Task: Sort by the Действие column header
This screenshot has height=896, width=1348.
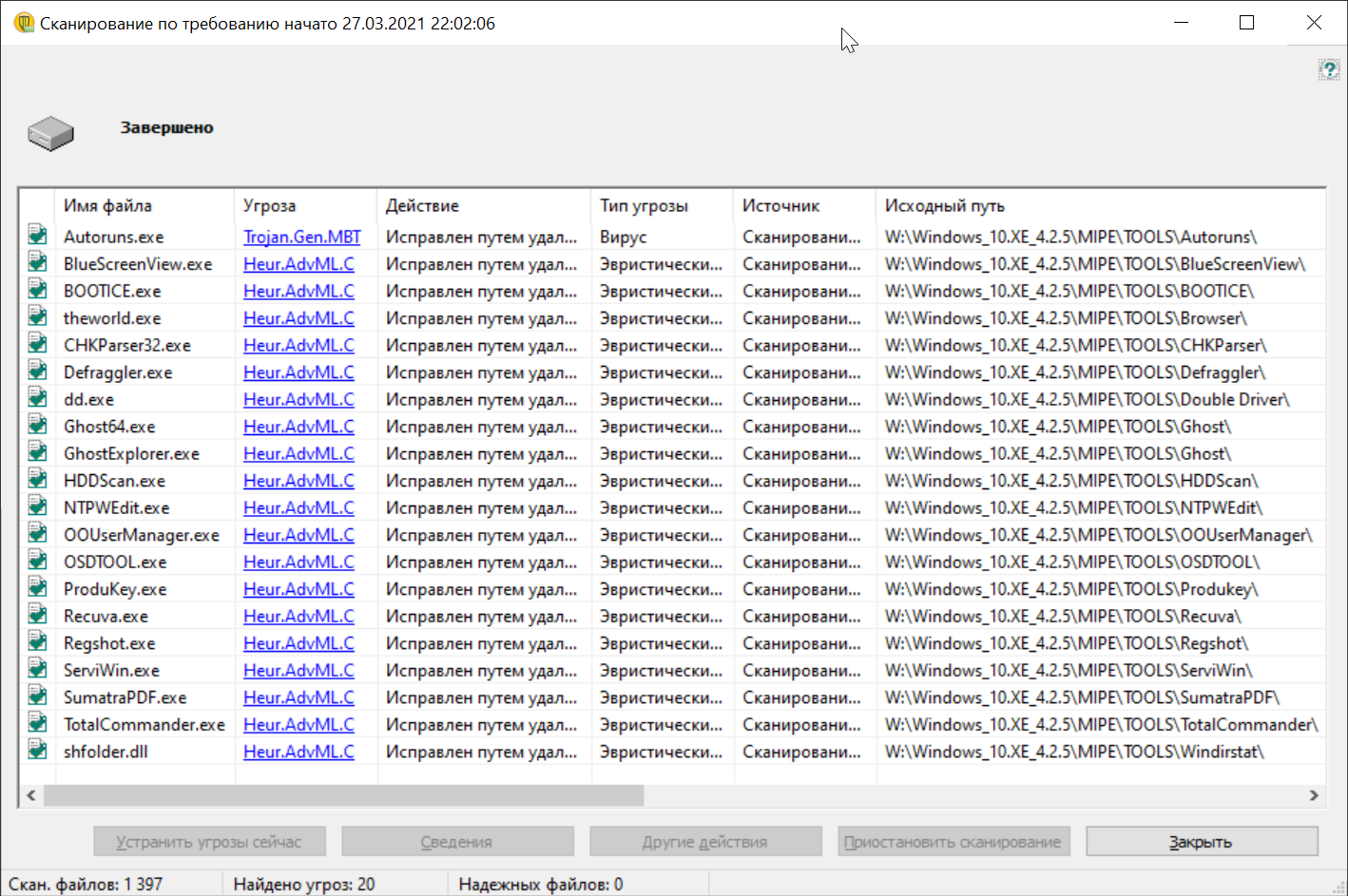Action: (484, 205)
